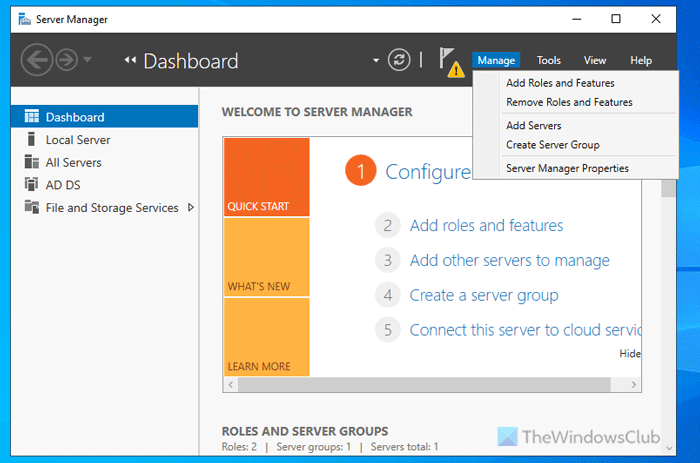Select the QUICK START tile
The width and height of the screenshot is (700, 463).
point(266,177)
